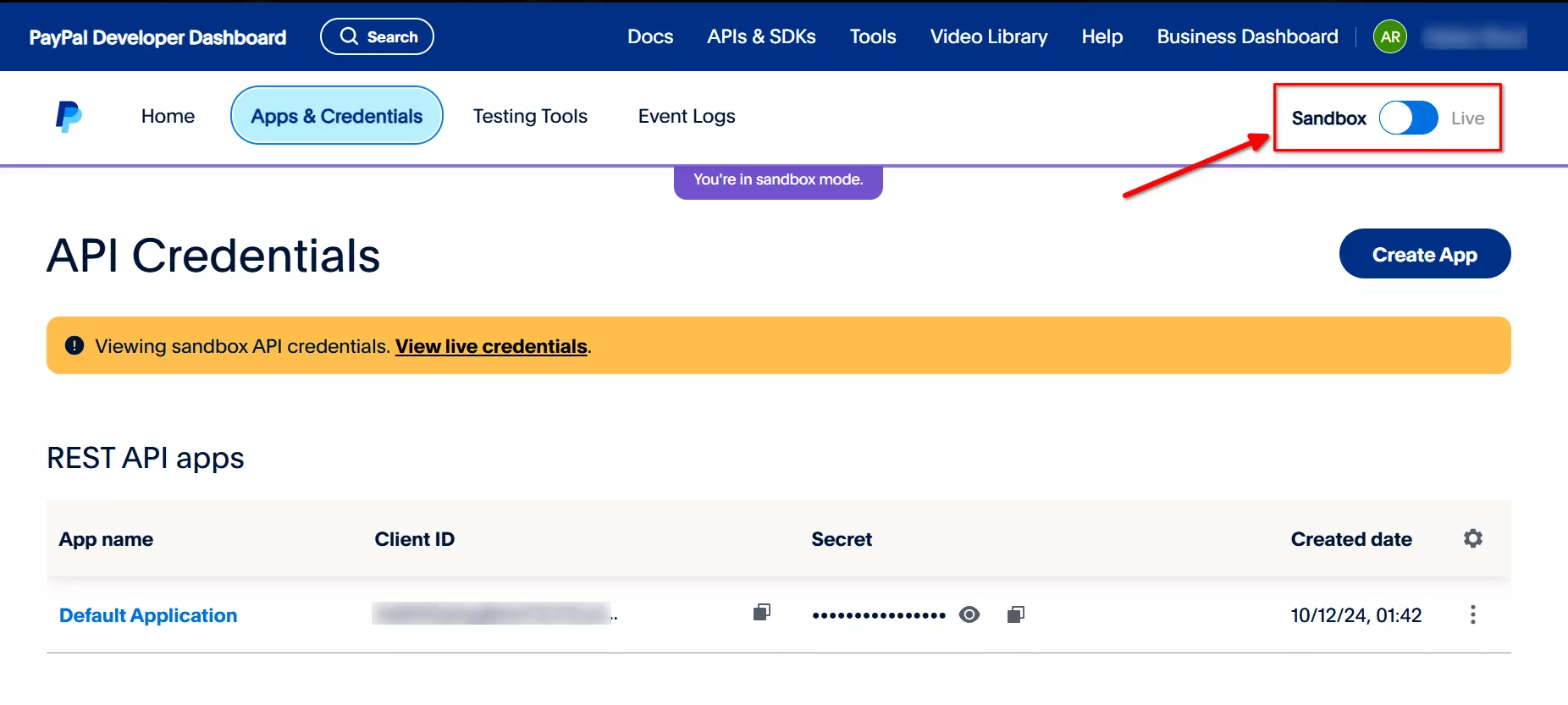Open table settings gear icon
1568x705 pixels.
coord(1473,538)
